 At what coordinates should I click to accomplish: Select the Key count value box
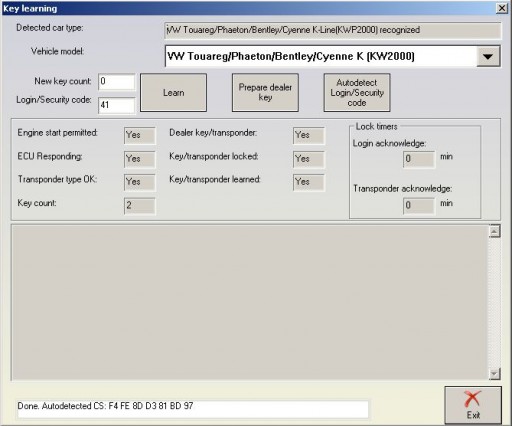pos(139,206)
